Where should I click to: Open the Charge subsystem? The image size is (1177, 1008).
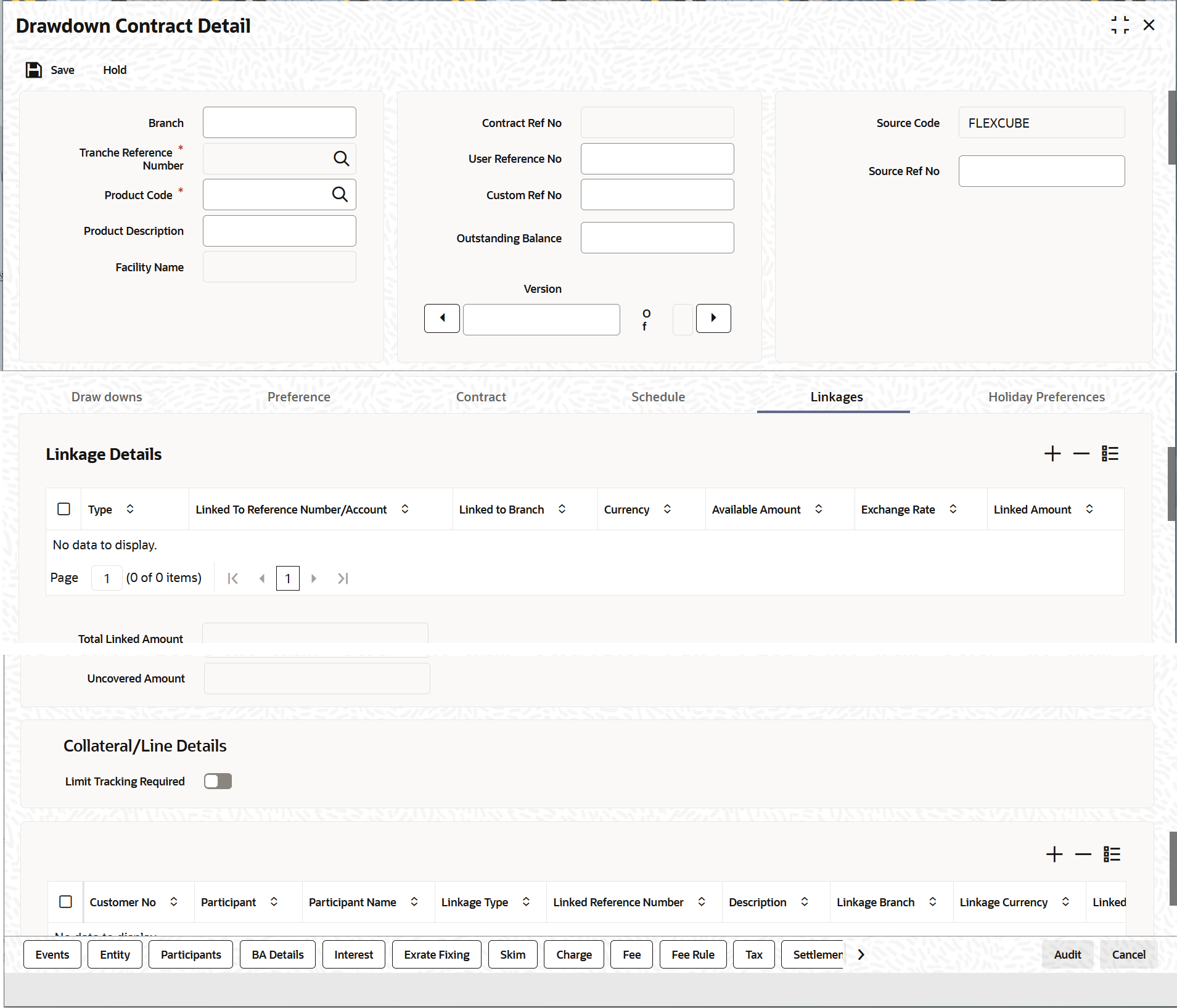574,954
